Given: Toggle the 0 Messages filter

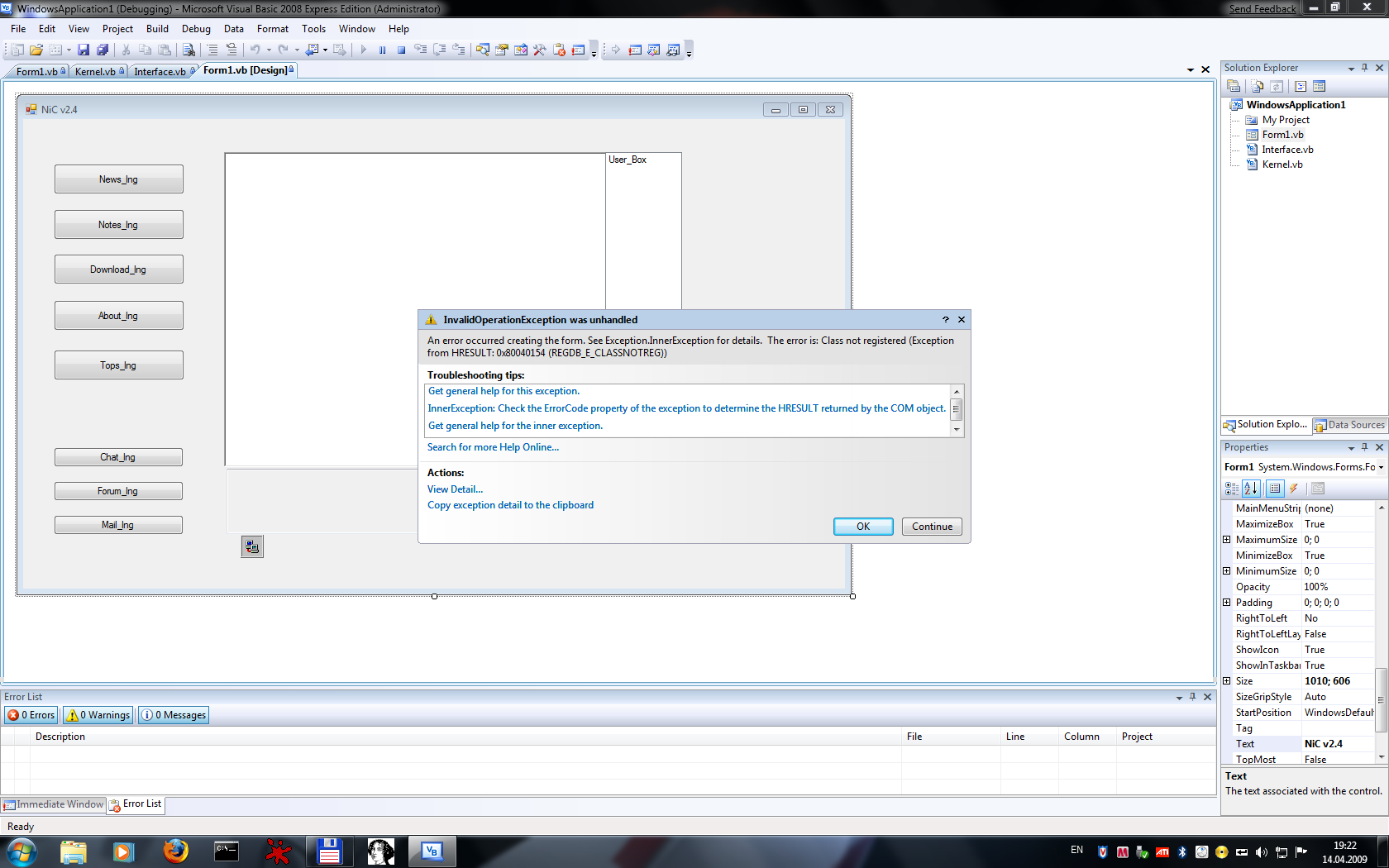Looking at the screenshot, I should tap(174, 715).
